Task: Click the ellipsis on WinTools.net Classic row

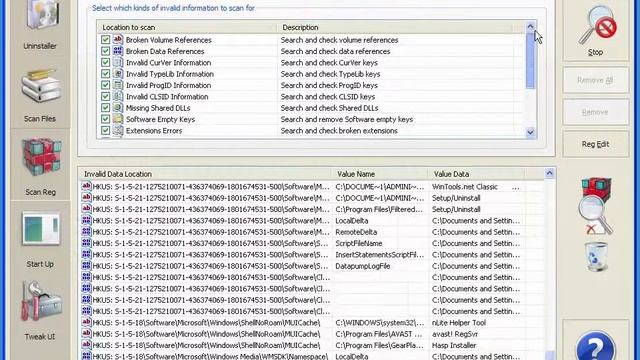Action: 516,187
